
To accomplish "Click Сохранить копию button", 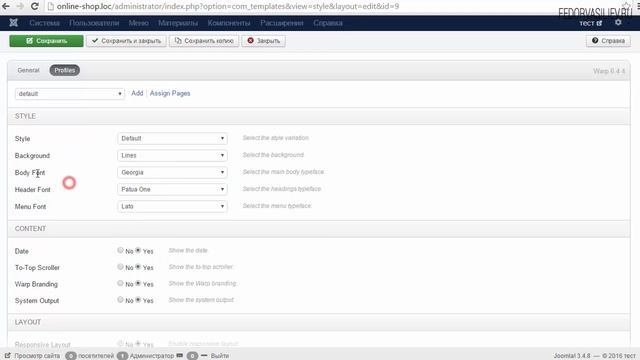I will pos(204,41).
